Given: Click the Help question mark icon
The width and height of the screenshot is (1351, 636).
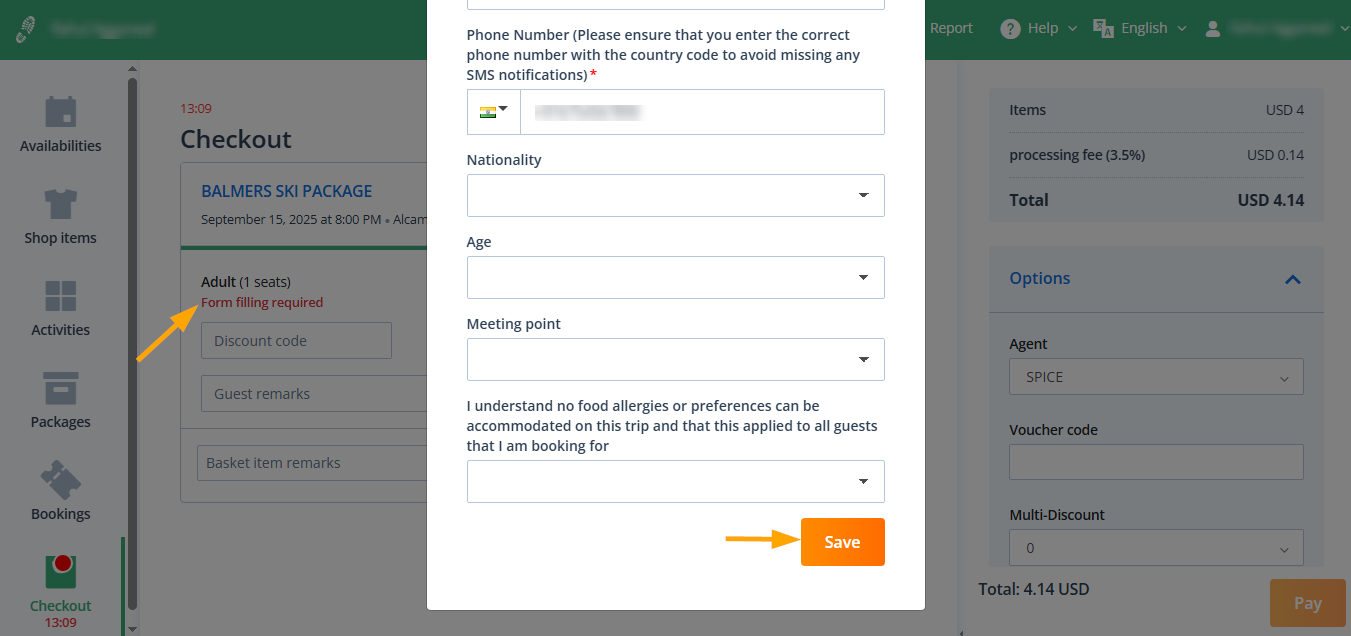Looking at the screenshot, I should (1010, 28).
